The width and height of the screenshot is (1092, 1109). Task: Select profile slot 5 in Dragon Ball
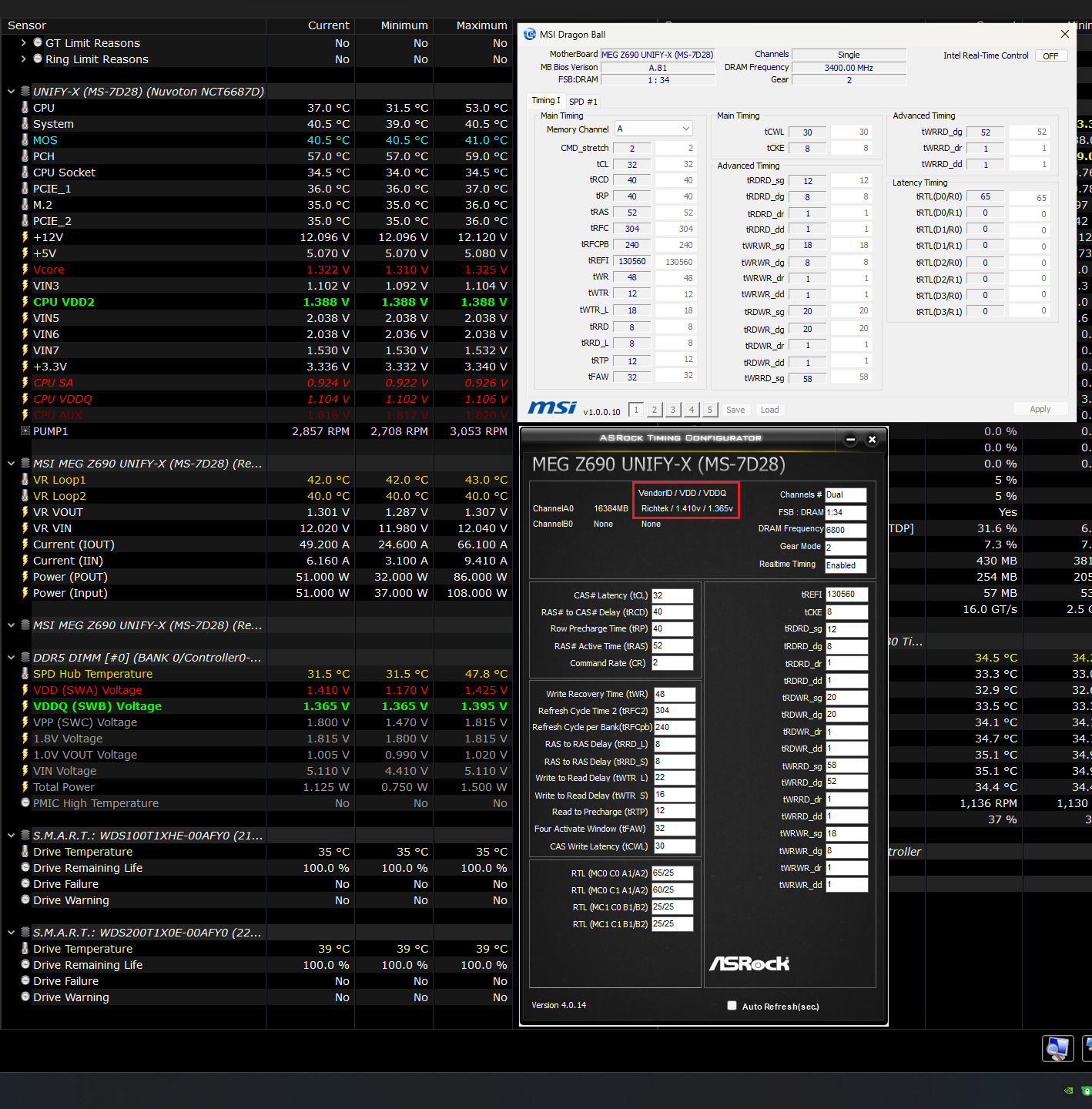710,410
